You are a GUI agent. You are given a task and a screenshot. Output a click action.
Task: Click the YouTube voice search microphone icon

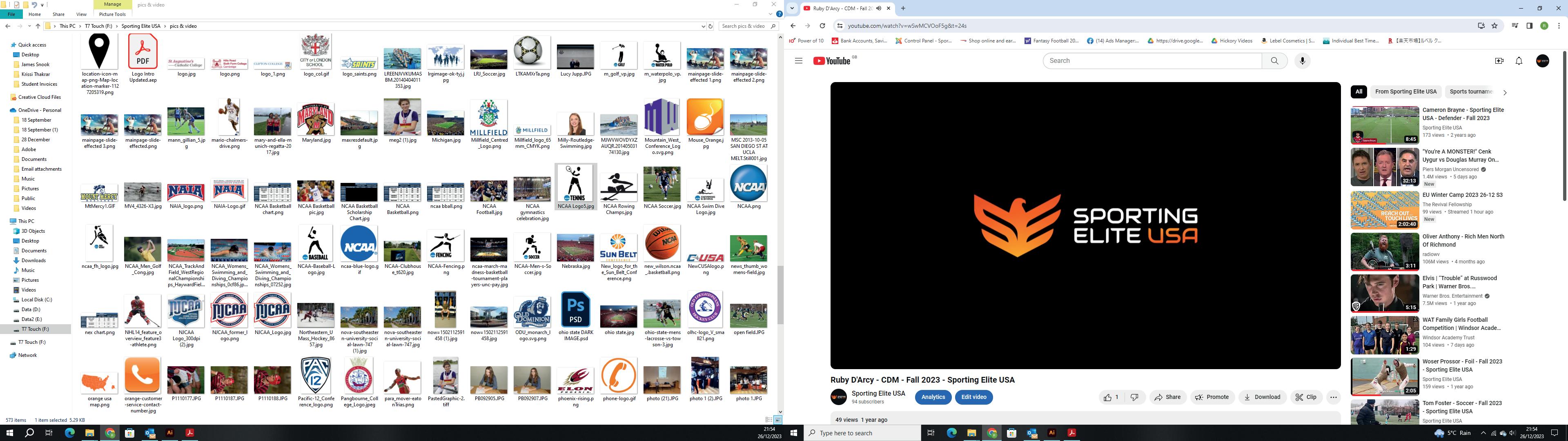pyautogui.click(x=1302, y=61)
